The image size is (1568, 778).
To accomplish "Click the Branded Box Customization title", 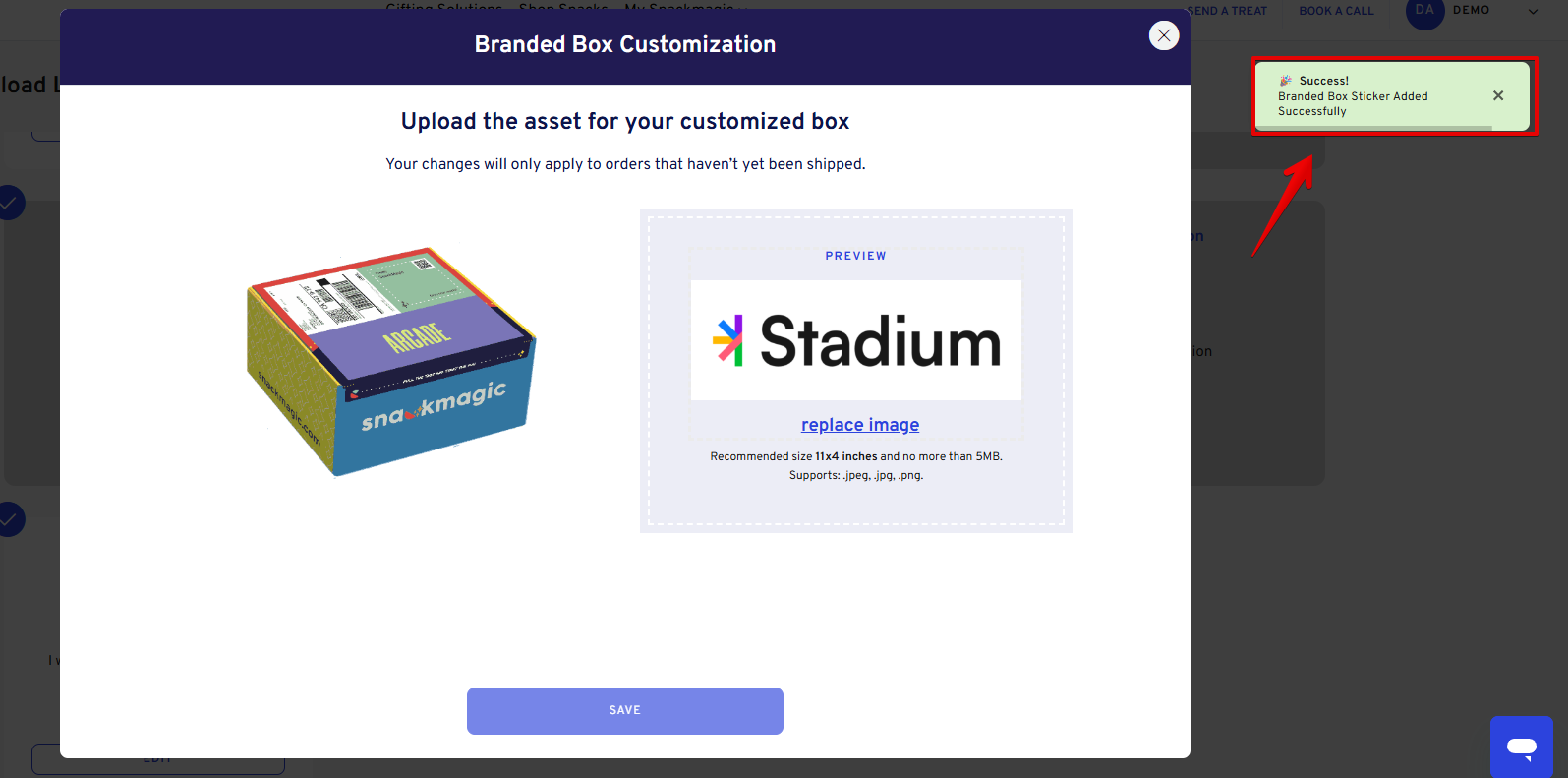I will coord(625,44).
